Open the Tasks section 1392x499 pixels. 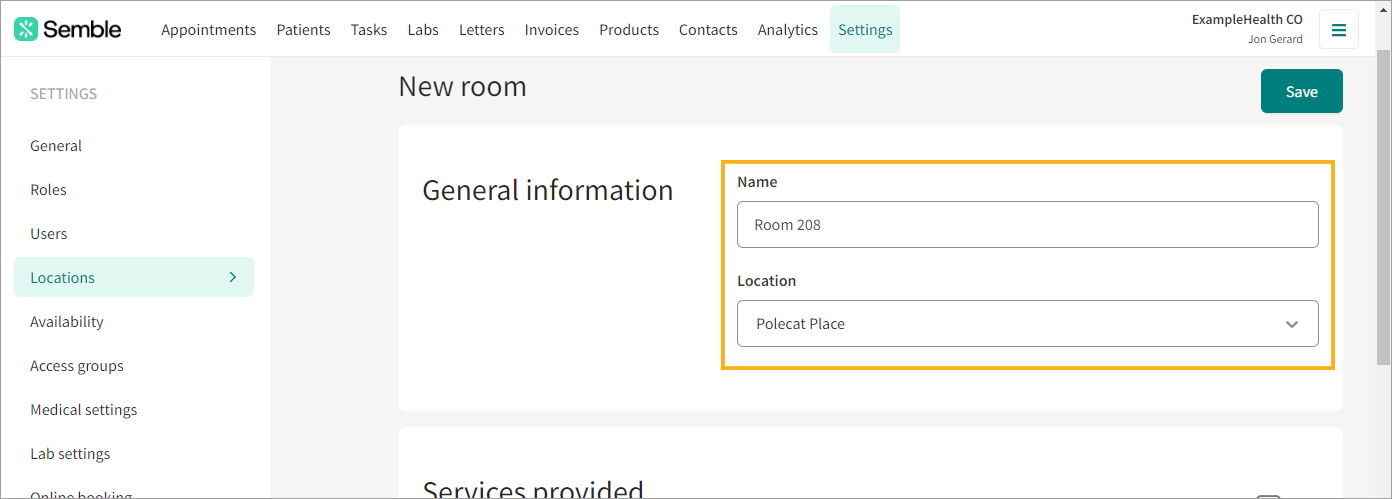369,29
